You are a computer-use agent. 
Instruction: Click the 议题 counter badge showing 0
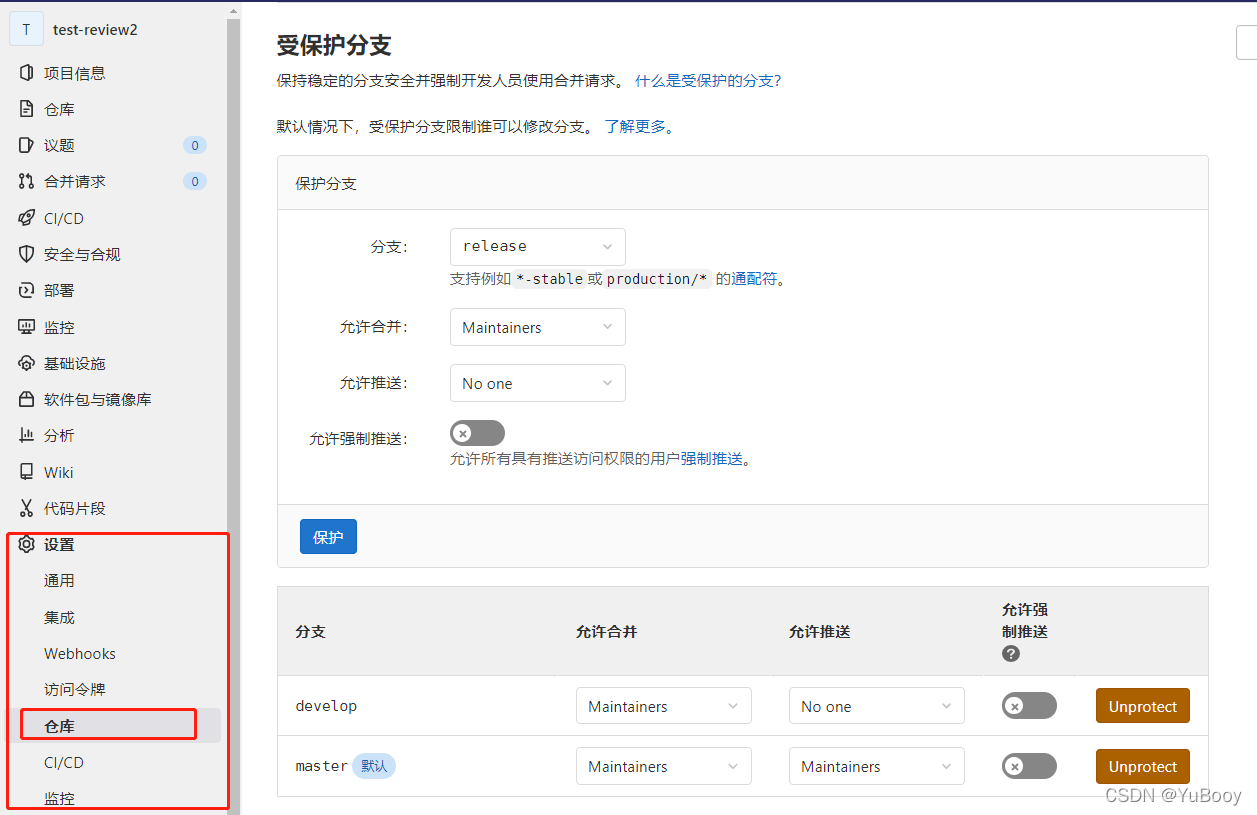(195, 145)
